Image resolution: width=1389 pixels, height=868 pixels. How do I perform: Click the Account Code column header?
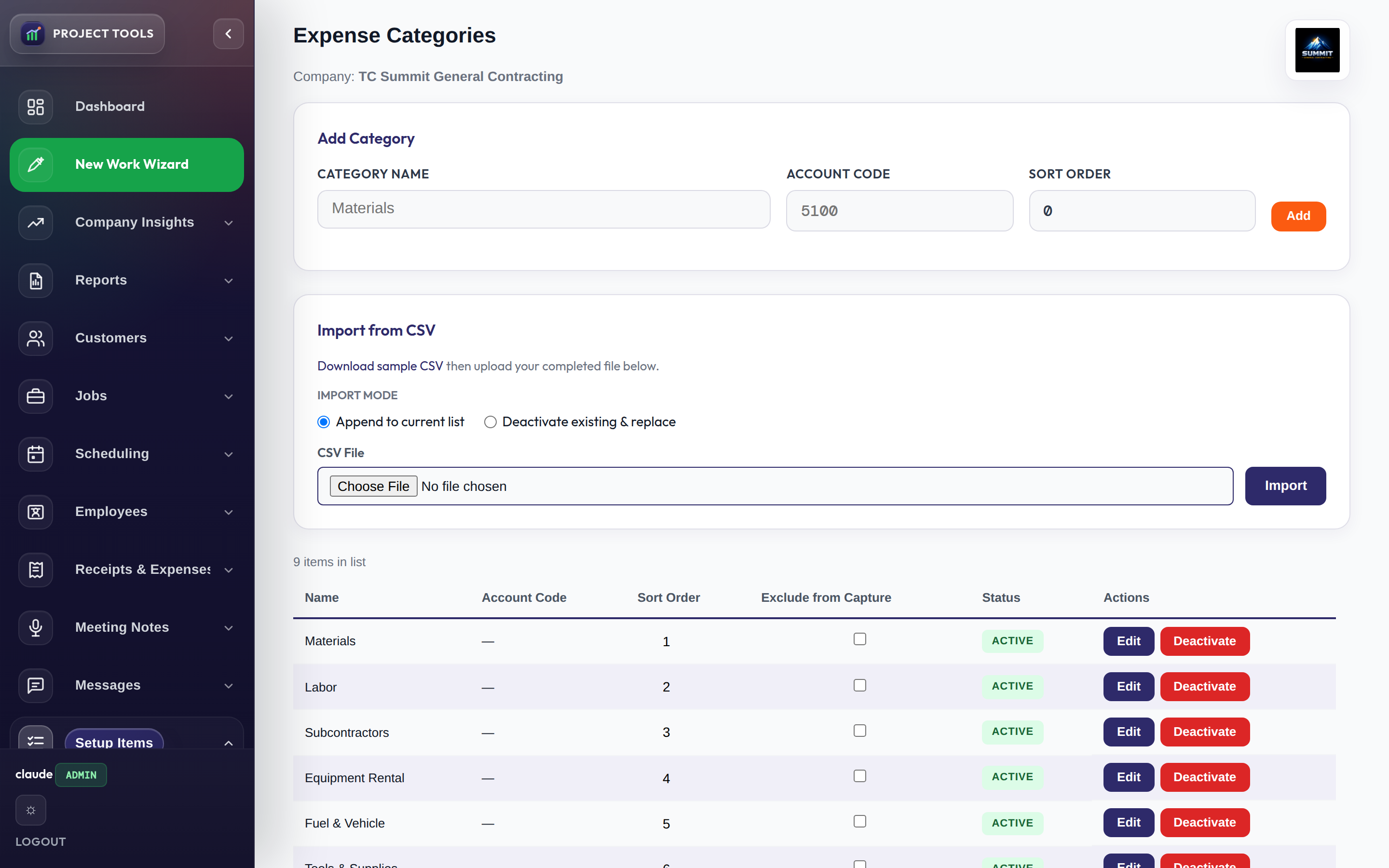coord(523,597)
